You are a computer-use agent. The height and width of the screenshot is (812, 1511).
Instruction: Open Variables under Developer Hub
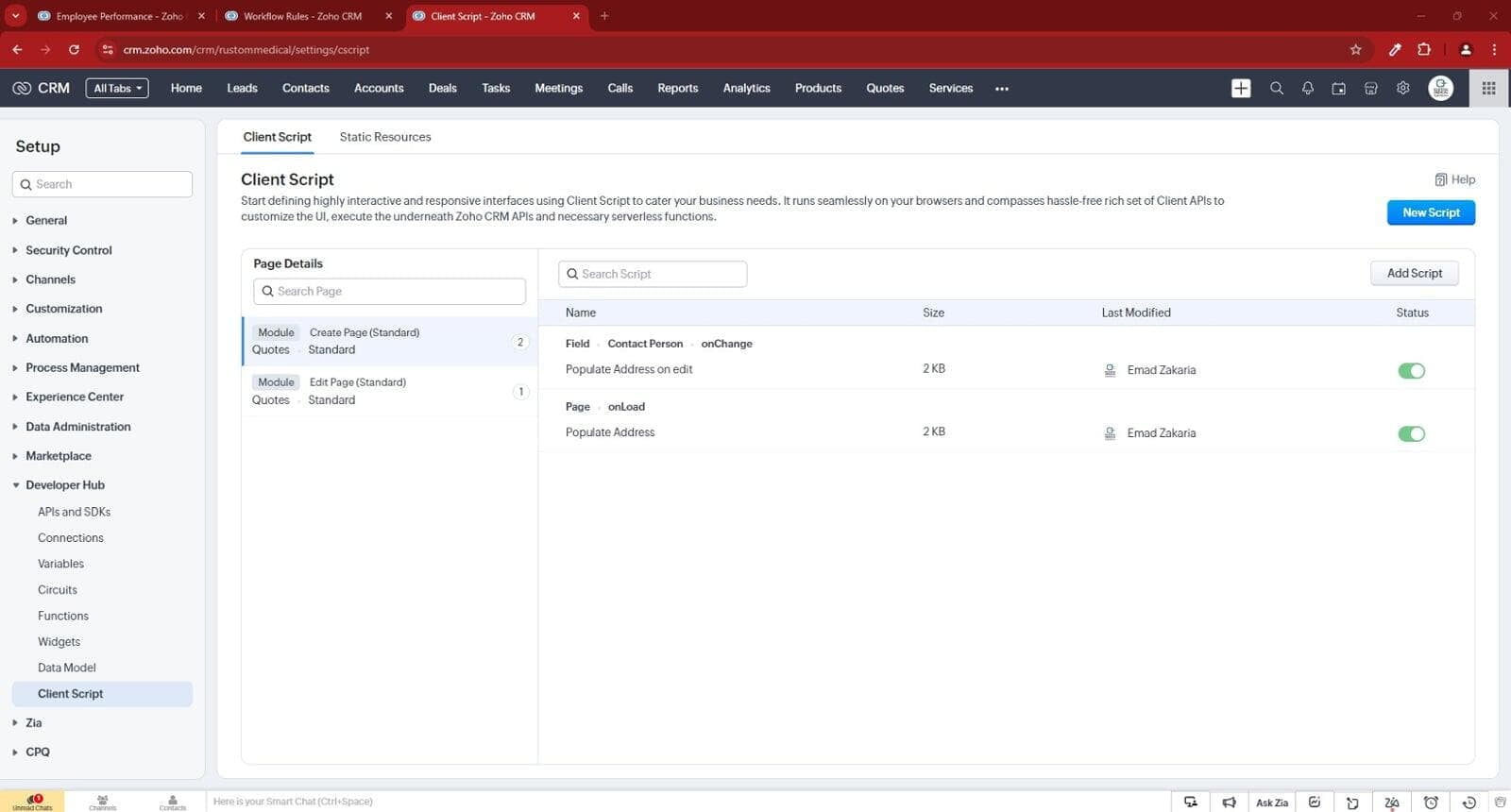coord(60,564)
